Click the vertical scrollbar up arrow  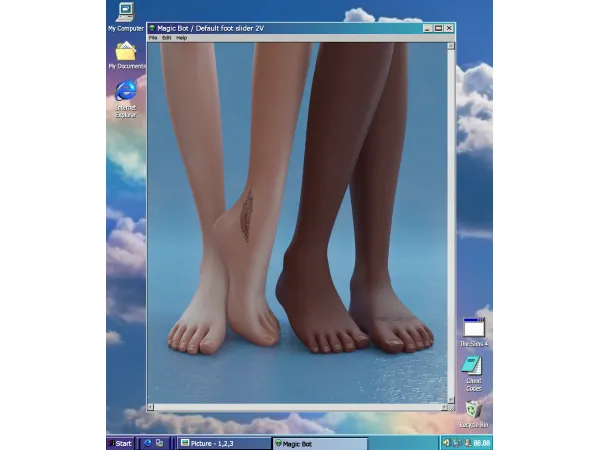tap(451, 46)
